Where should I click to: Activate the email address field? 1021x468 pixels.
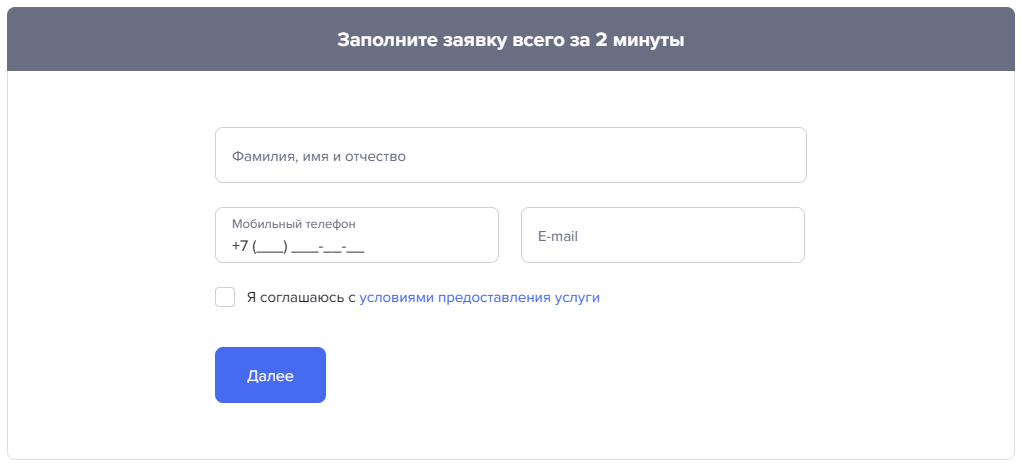coord(663,235)
